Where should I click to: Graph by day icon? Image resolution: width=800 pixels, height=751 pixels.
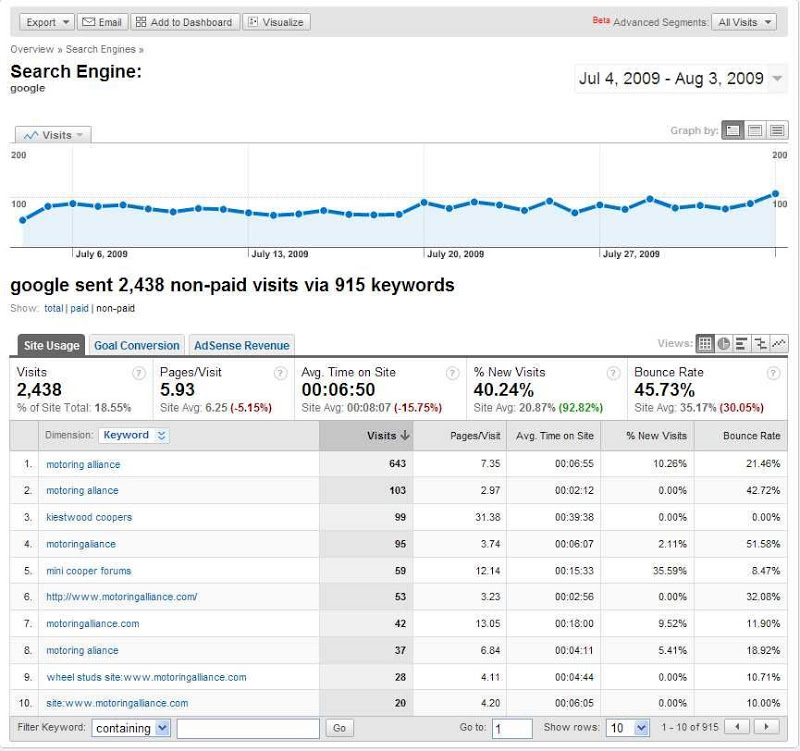tap(733, 131)
